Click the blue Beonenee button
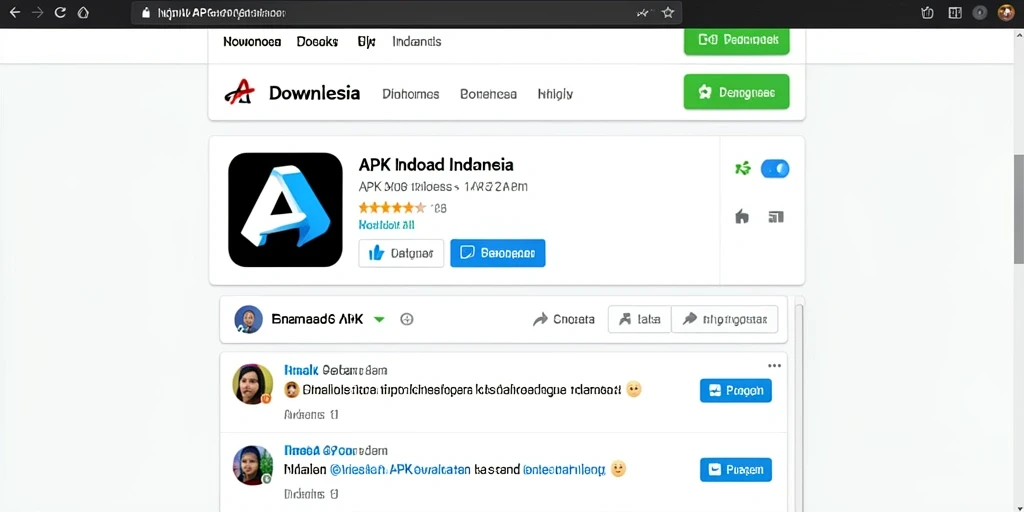The height and width of the screenshot is (512, 1024). (x=498, y=253)
